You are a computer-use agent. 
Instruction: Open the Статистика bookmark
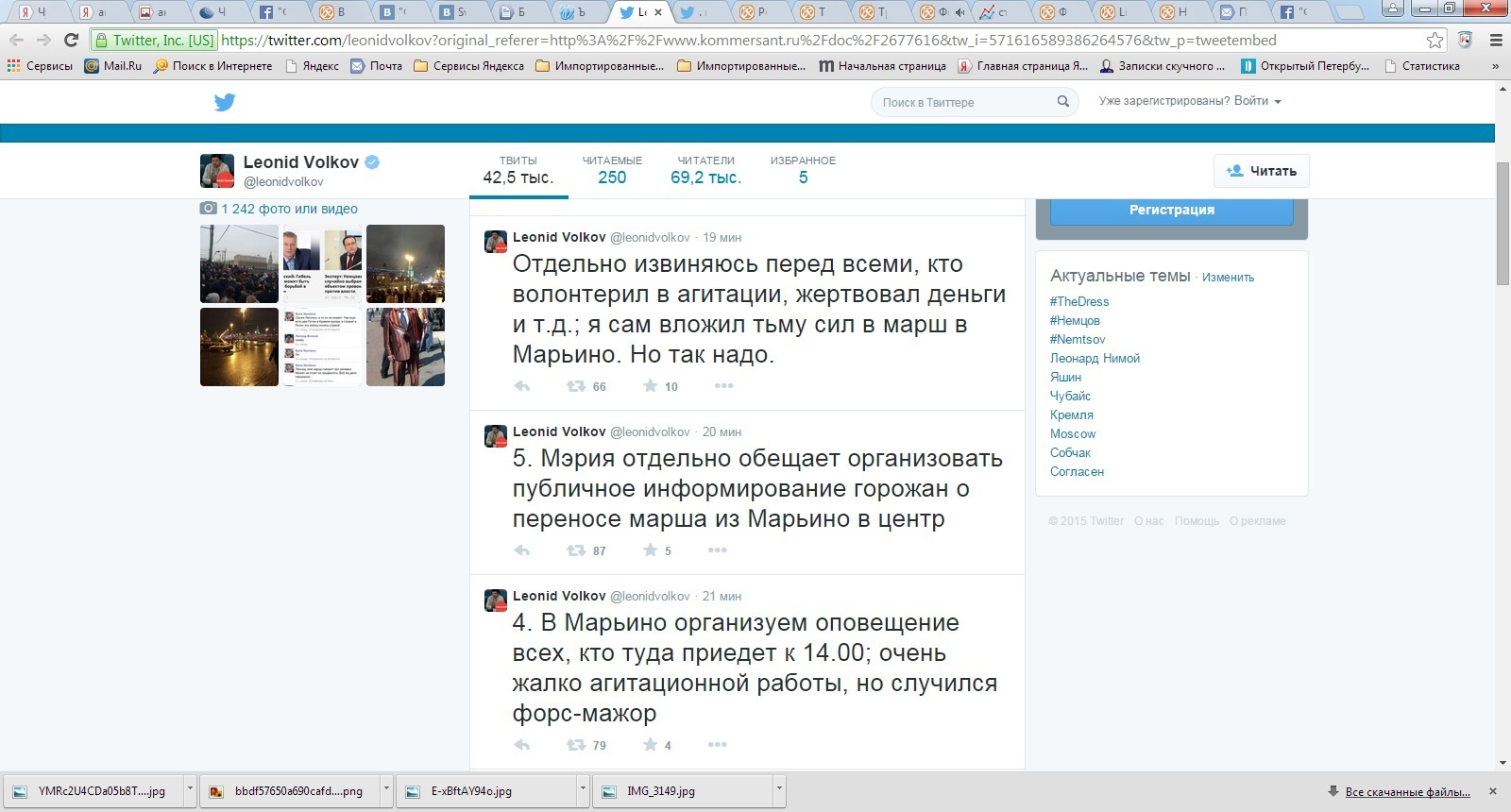1421,66
